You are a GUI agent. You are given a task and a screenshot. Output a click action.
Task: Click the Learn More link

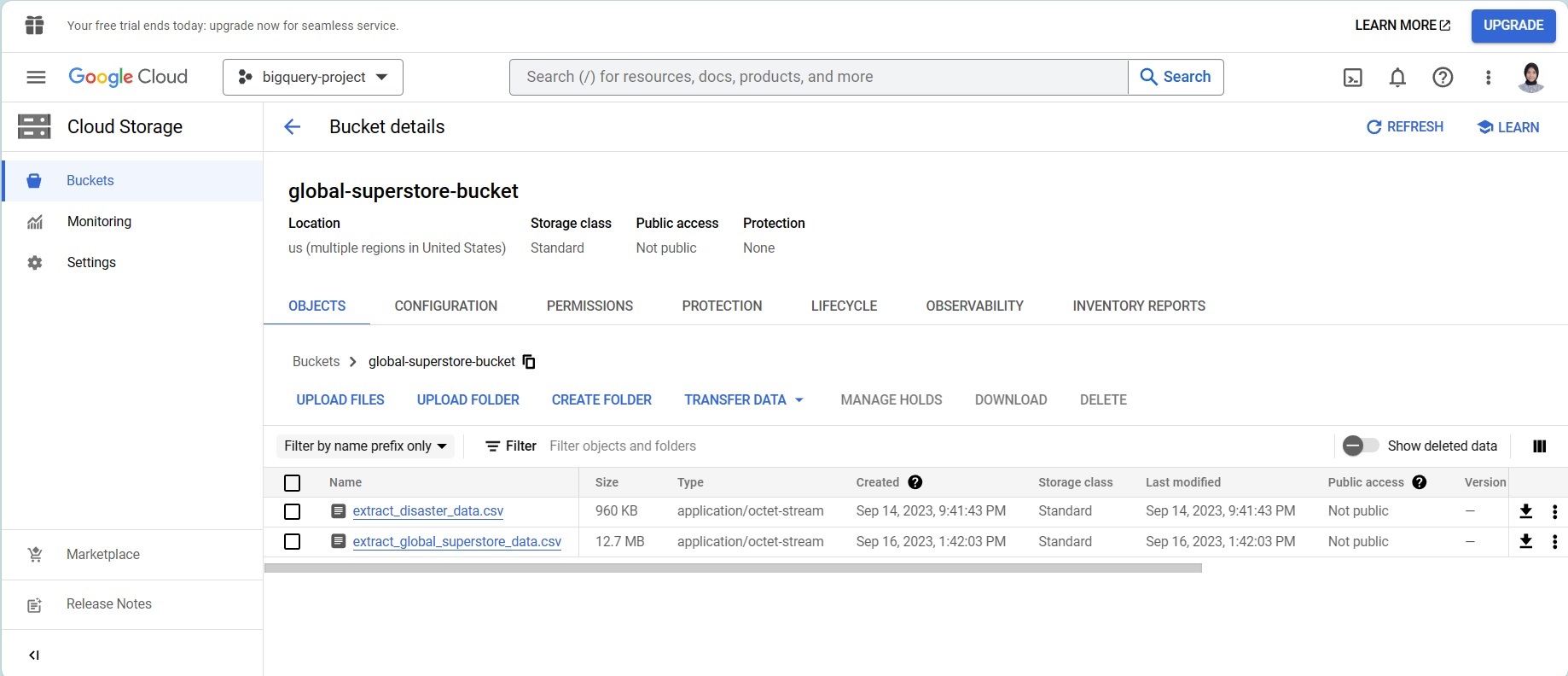click(x=1402, y=26)
